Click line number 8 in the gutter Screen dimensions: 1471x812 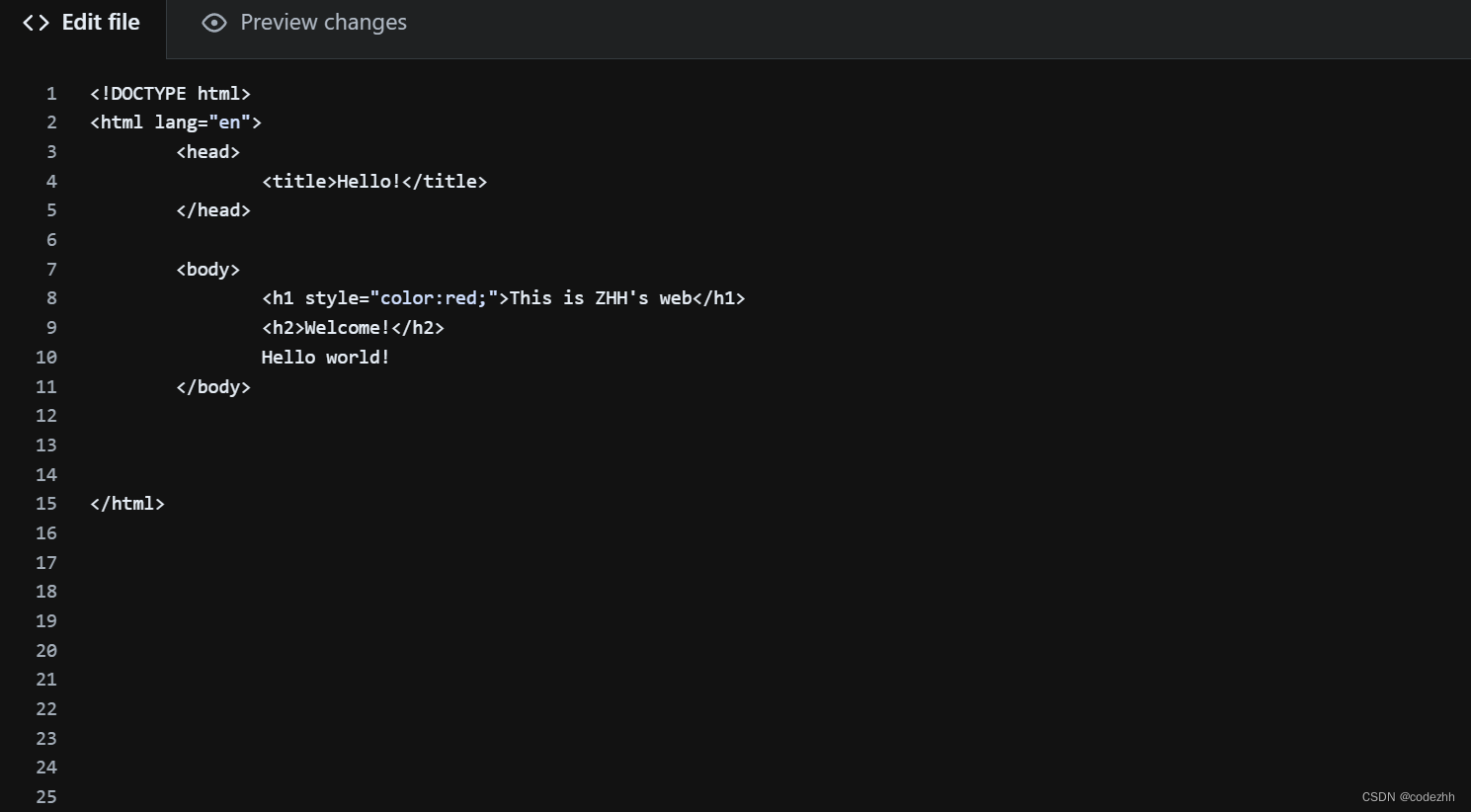51,297
